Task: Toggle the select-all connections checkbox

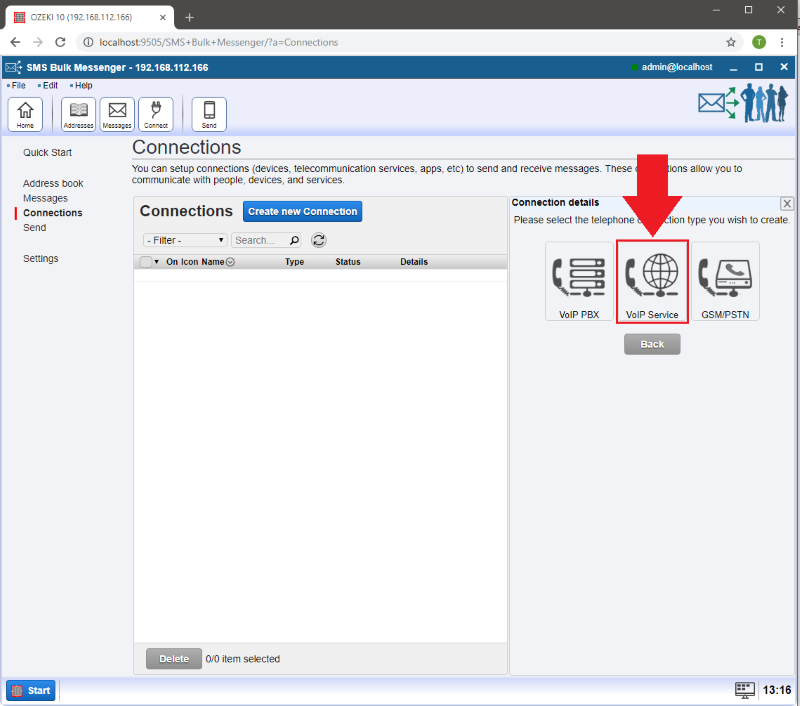Action: click(x=146, y=262)
